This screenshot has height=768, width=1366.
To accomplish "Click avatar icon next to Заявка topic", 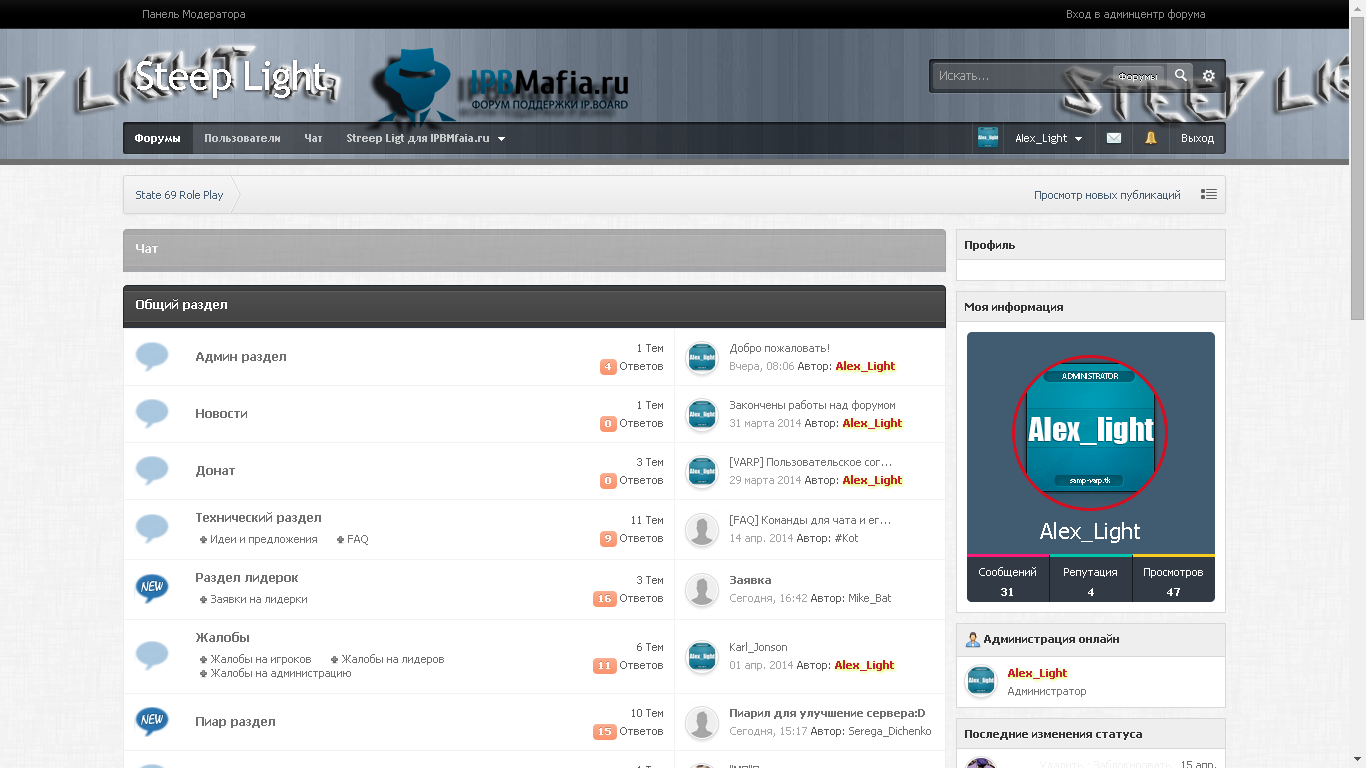I will point(702,589).
